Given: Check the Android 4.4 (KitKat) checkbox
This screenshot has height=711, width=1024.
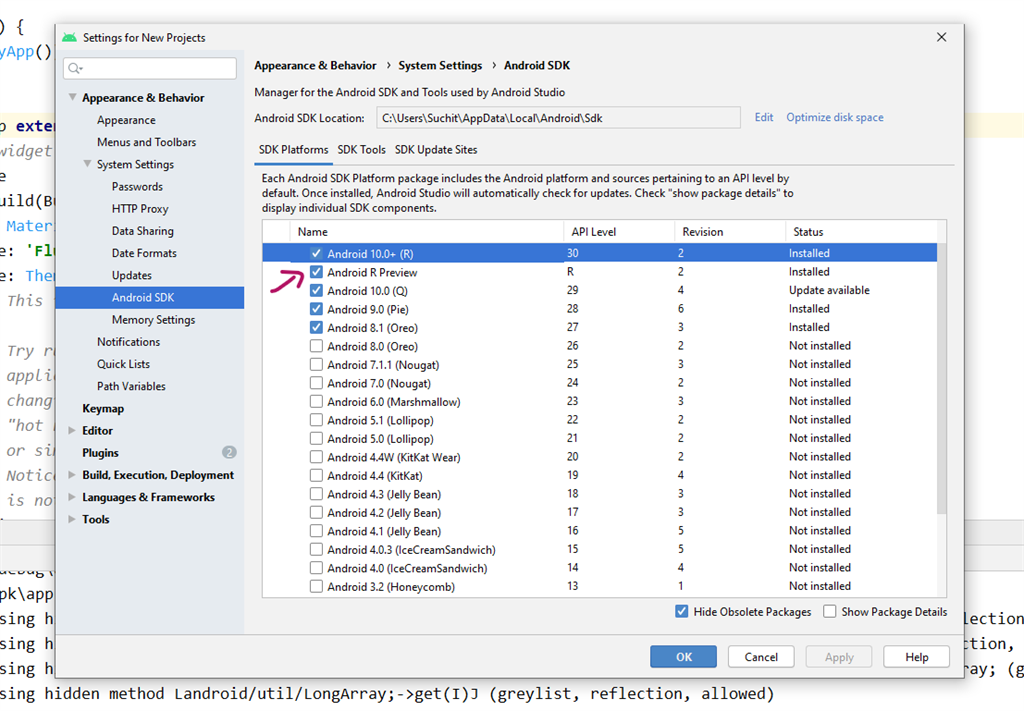Looking at the screenshot, I should coord(316,475).
